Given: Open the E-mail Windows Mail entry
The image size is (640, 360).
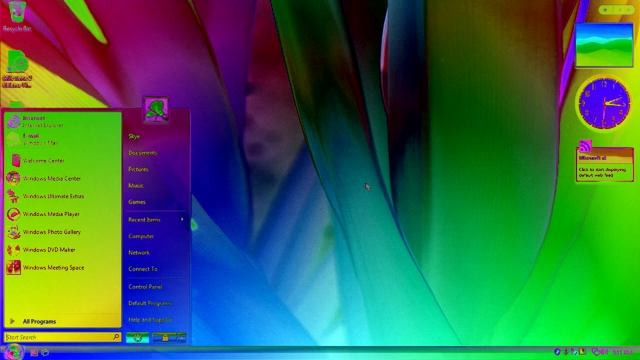Looking at the screenshot, I should coord(62,139).
